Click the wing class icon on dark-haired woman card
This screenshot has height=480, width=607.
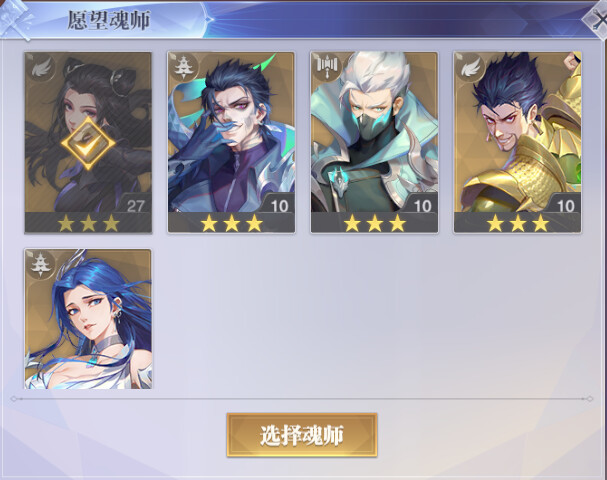[41, 69]
